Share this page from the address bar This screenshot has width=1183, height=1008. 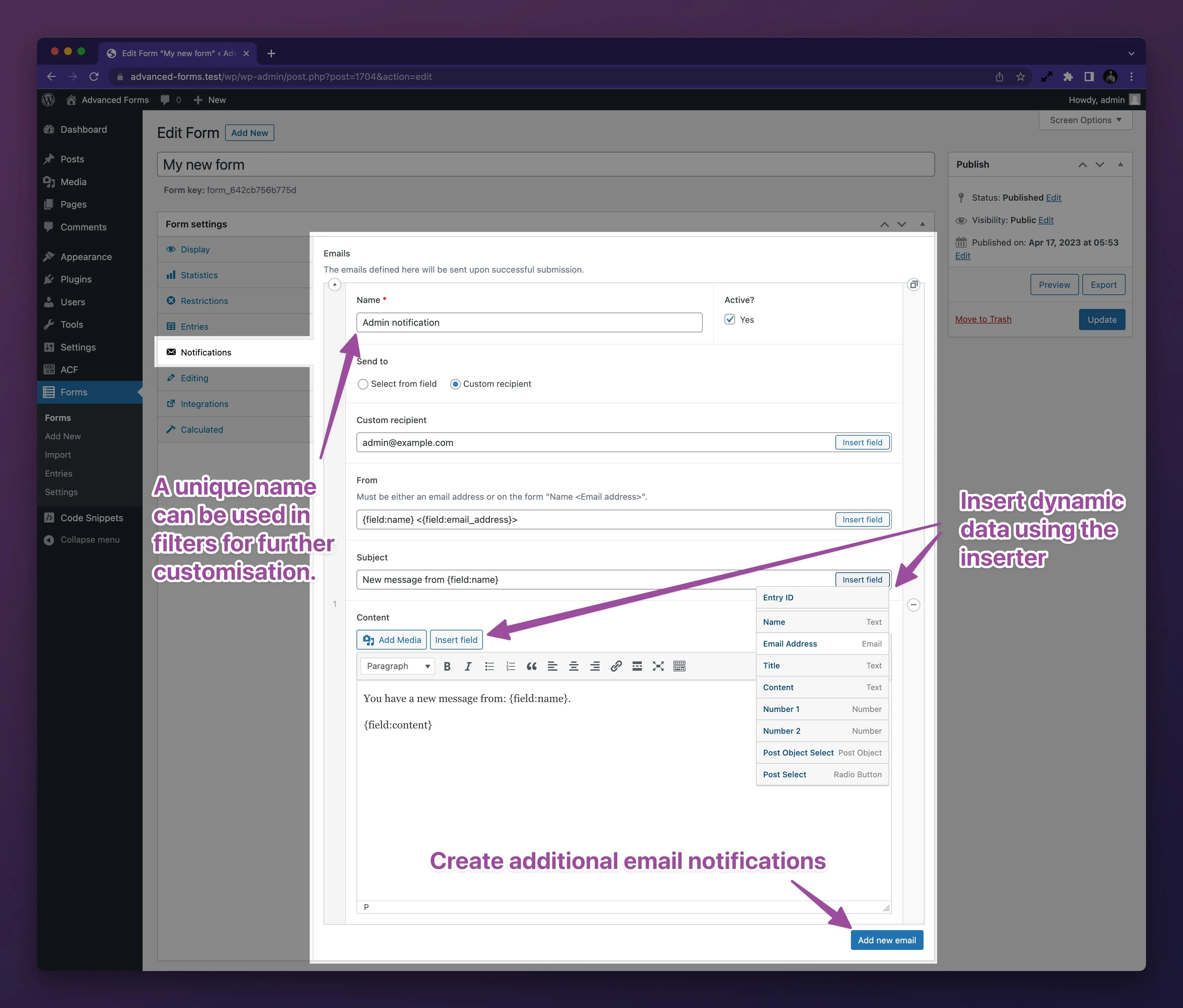(x=999, y=77)
